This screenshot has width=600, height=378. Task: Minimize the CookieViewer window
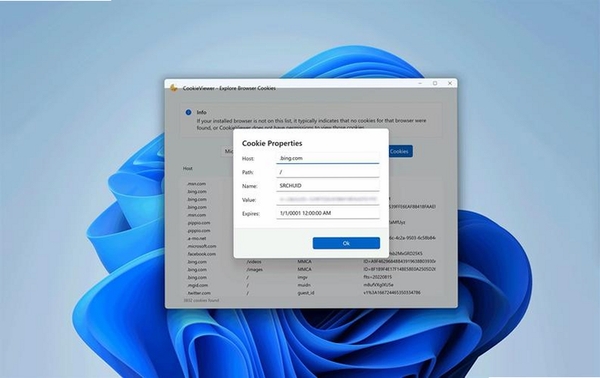(420, 83)
